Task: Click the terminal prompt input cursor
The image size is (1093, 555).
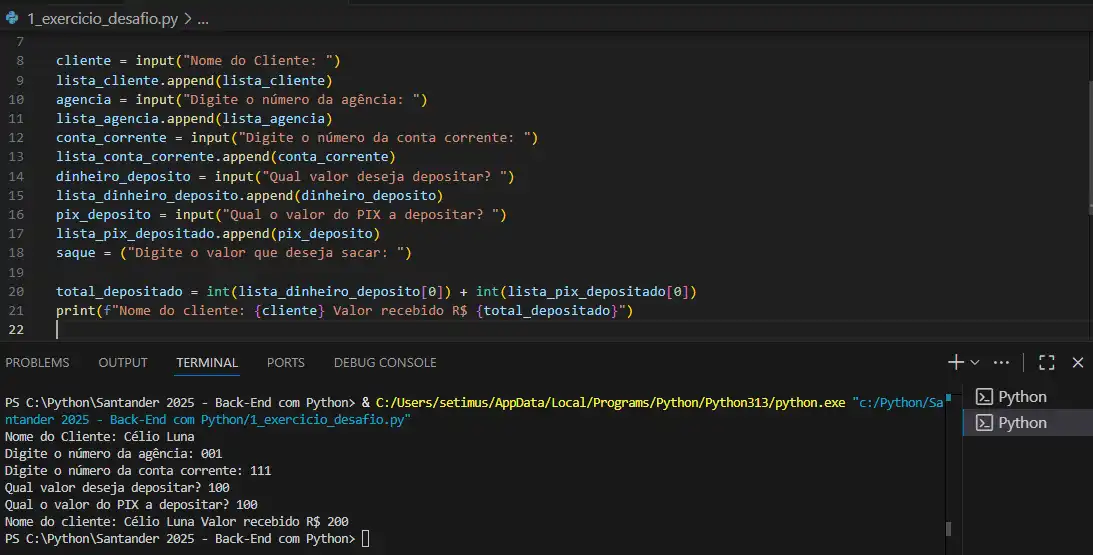Action: [365, 539]
